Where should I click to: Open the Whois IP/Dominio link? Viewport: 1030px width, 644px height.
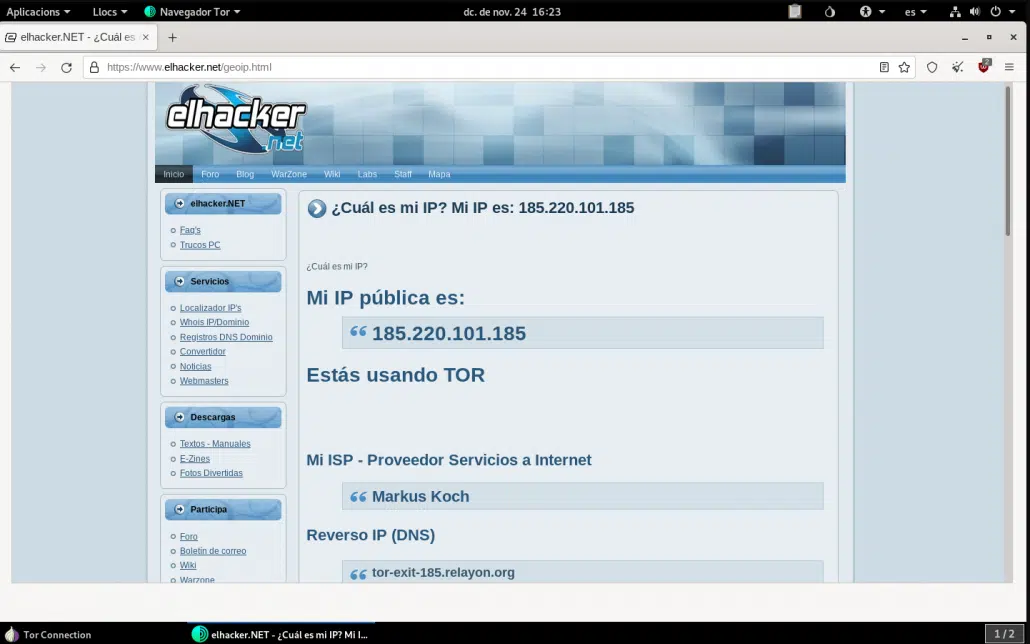click(x=214, y=323)
